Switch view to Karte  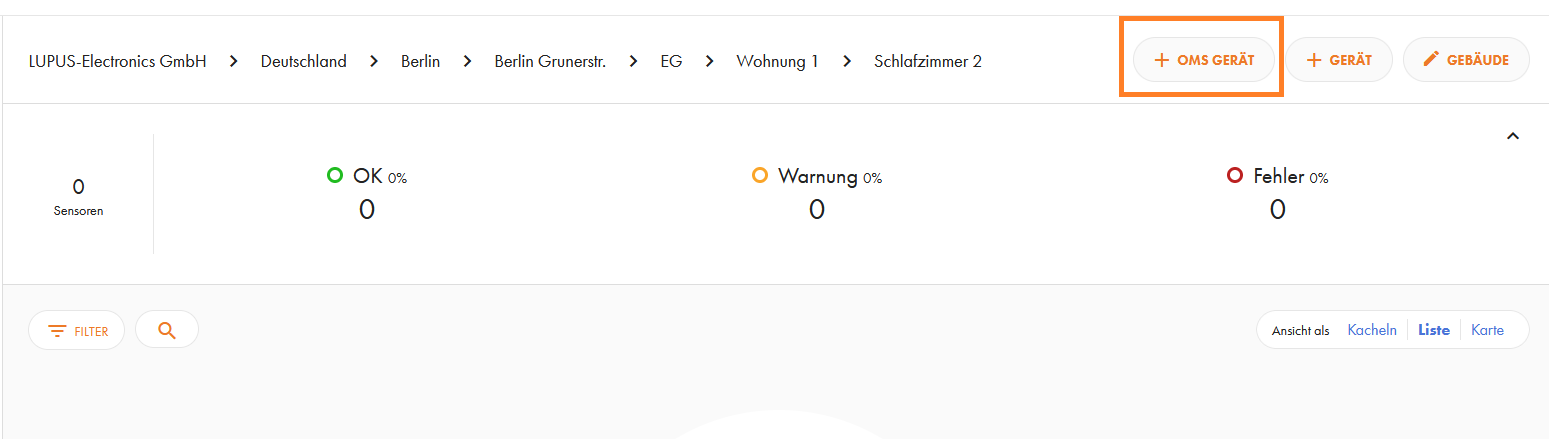point(1487,330)
